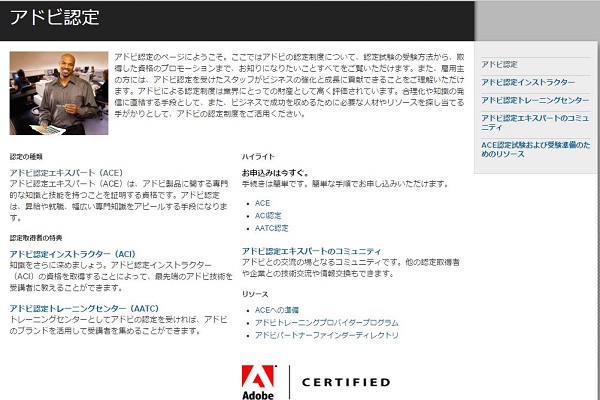
Task: Open アドビ認定トレーニングセンター in the right sidebar
Action: [x=534, y=100]
